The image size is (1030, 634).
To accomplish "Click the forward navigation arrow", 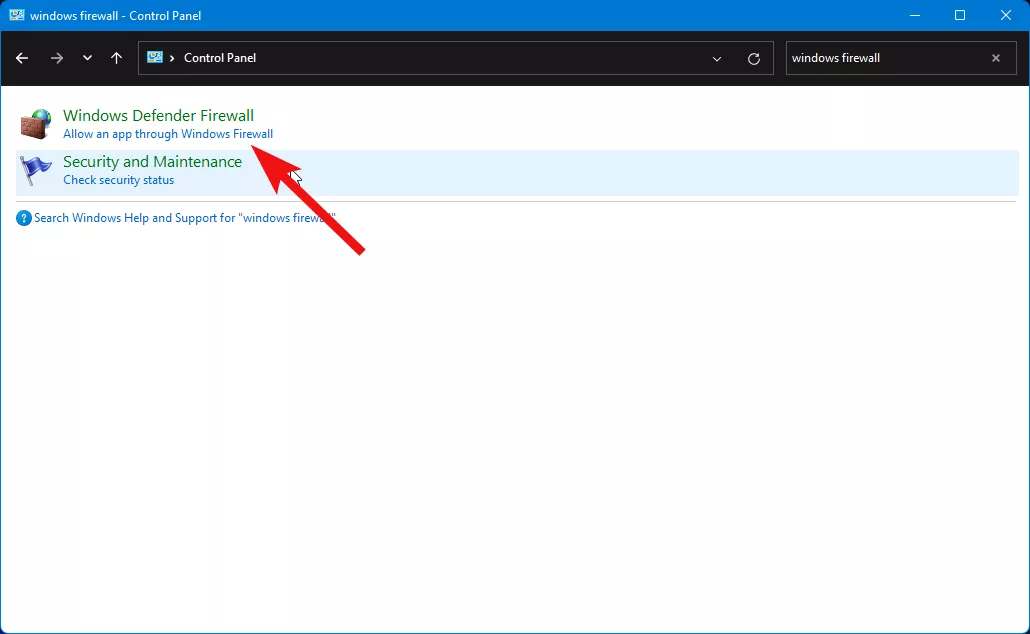I will coord(56,58).
